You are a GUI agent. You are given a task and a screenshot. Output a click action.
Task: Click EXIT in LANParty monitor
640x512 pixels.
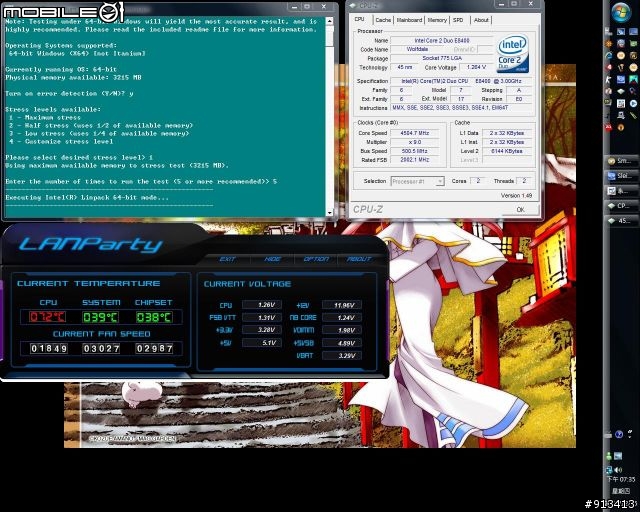click(227, 259)
